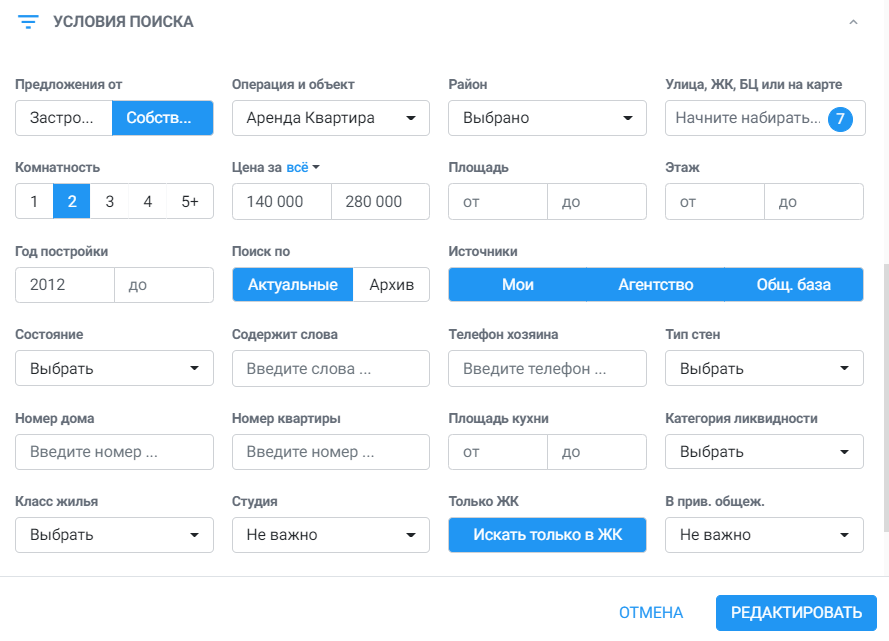
Task: Select the Застро... offers option
Action: 64,118
